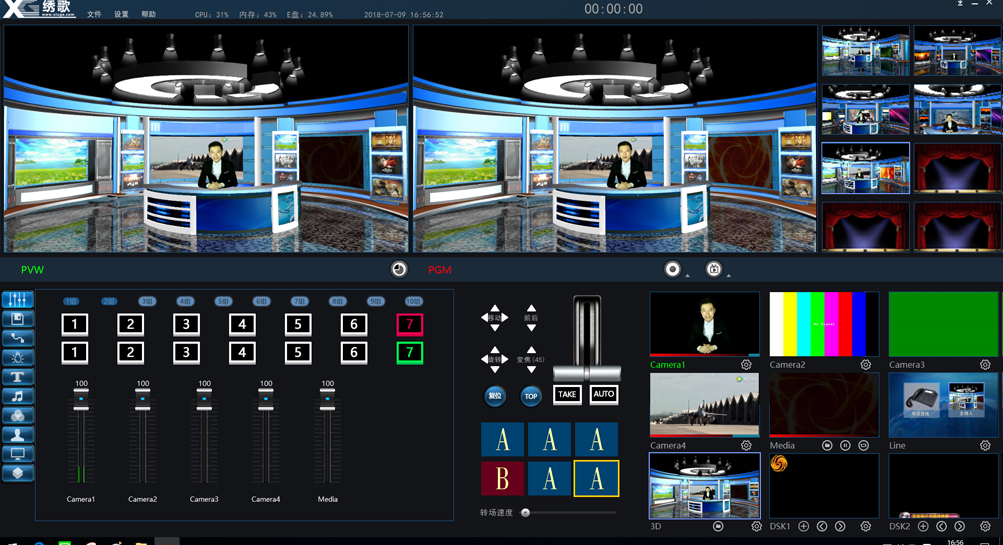Click the 转场速度 transition speed slider
1003x545 pixels.
click(568, 513)
